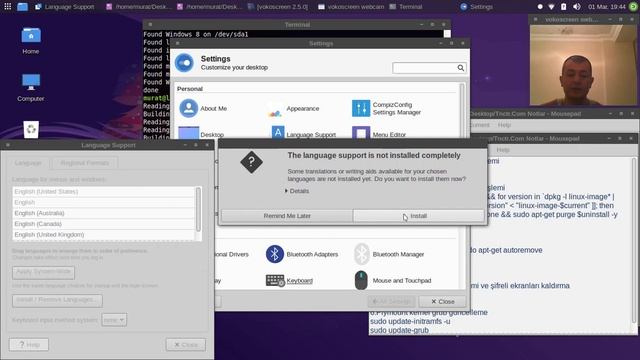Select English (United Kingdom) in language list
The height and width of the screenshot is (360, 640).
point(104,235)
